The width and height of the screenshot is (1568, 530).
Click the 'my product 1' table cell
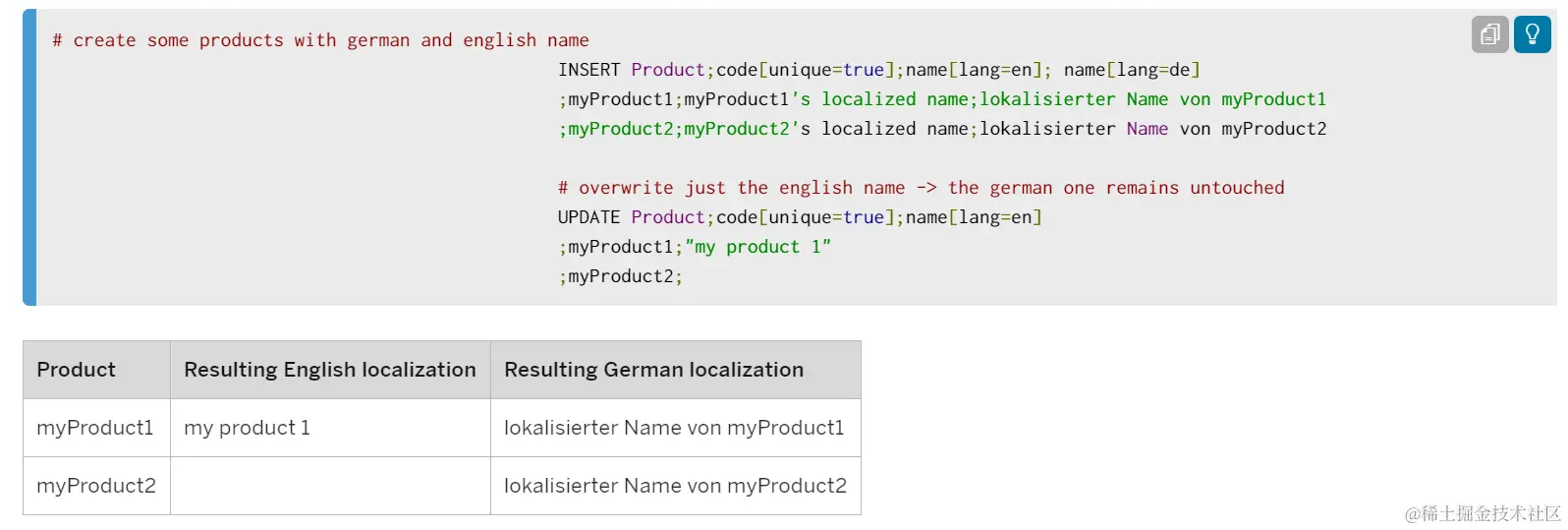330,428
